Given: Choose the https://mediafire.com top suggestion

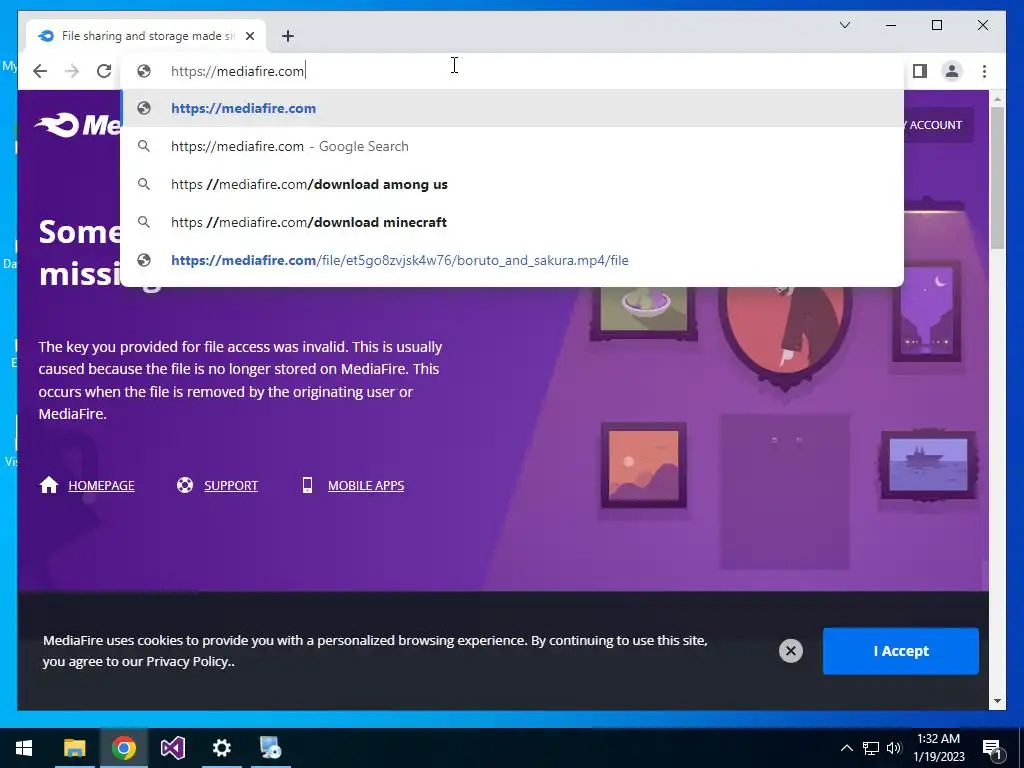Looking at the screenshot, I should pyautogui.click(x=513, y=108).
